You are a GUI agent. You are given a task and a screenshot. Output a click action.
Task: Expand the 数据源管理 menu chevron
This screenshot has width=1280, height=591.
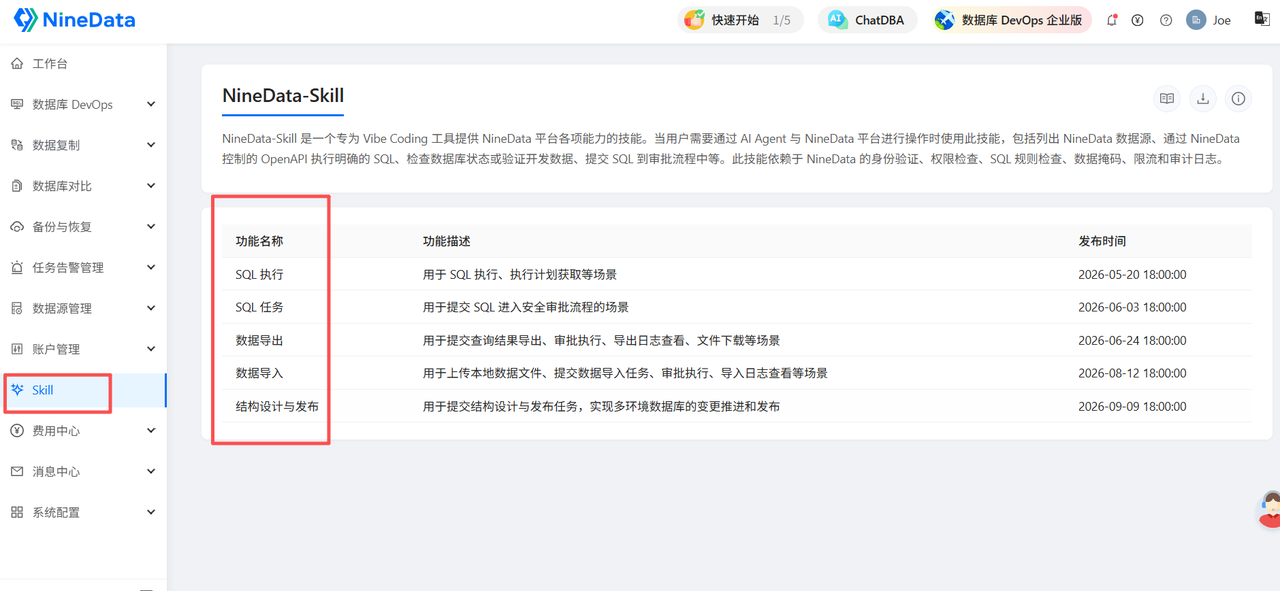click(x=151, y=308)
